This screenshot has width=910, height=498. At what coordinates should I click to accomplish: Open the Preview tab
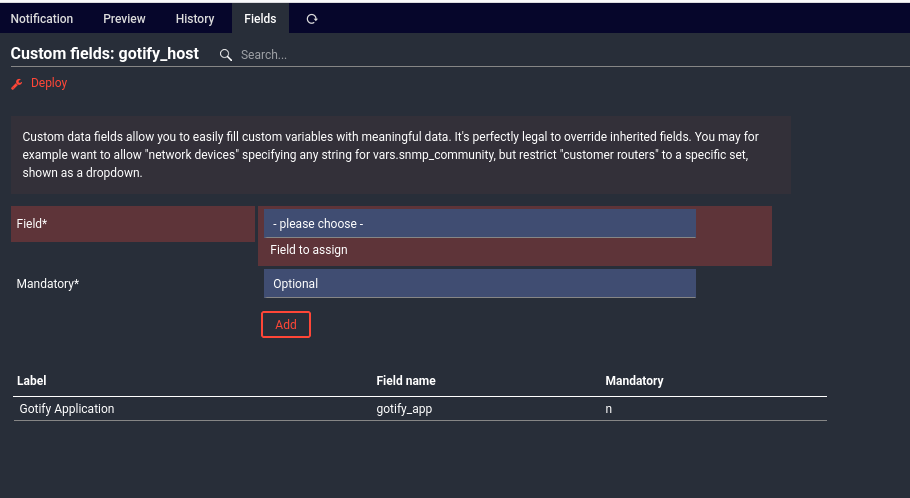click(124, 19)
